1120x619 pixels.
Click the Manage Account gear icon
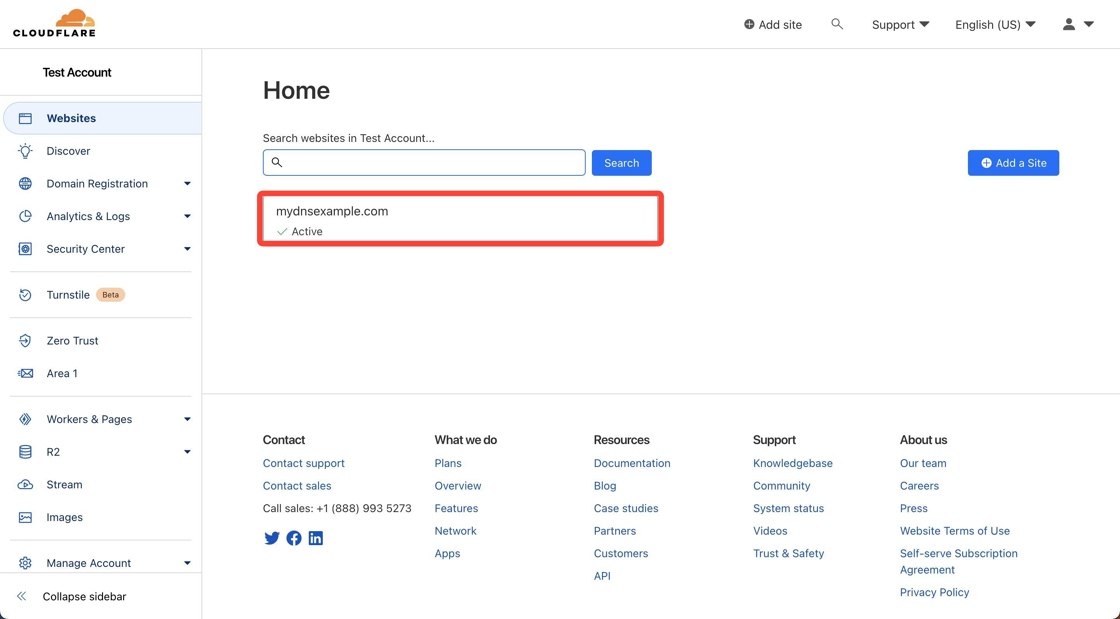pos(25,563)
